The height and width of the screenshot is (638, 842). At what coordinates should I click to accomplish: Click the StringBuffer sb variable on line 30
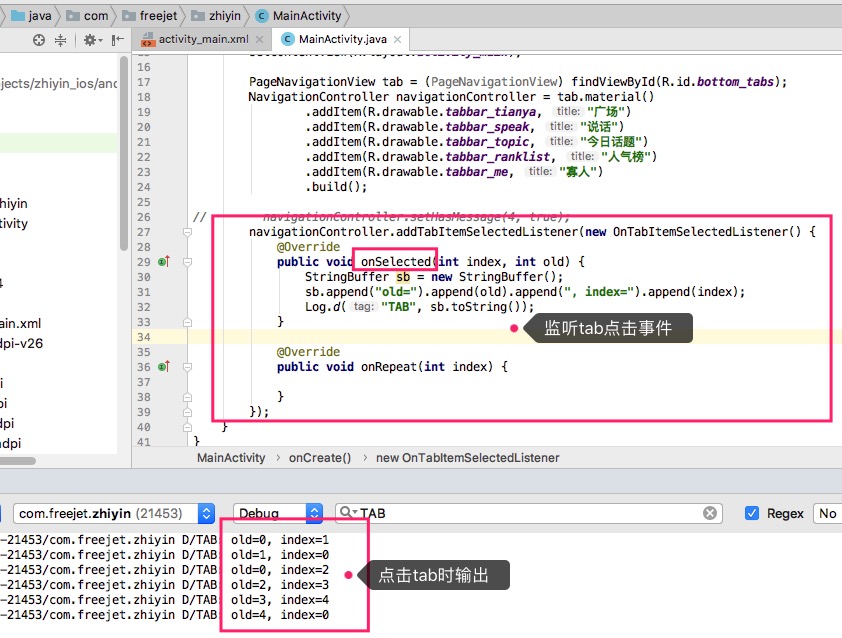tap(403, 277)
